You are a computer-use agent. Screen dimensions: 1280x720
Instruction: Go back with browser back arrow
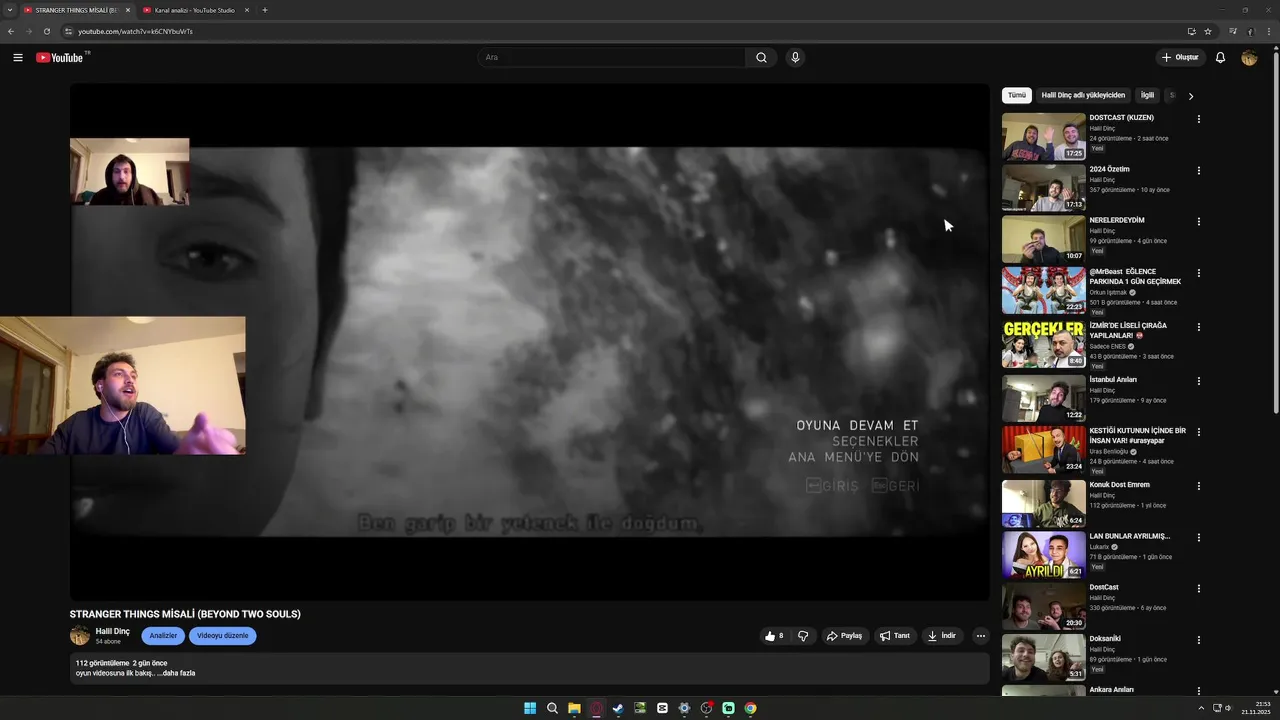[10, 31]
